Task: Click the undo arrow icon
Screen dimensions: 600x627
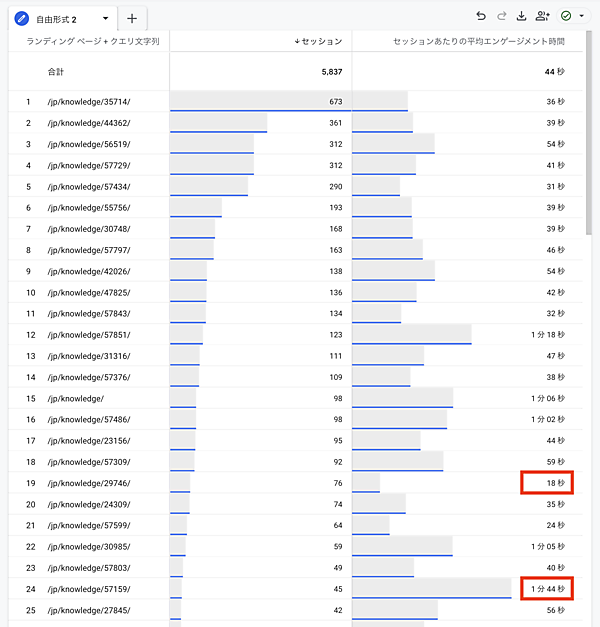Action: 481,16
